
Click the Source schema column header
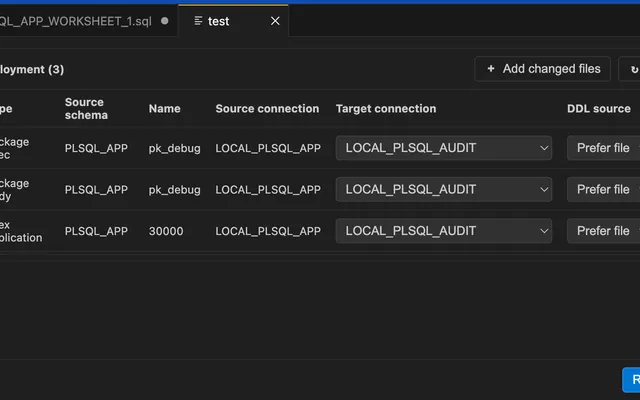click(x=86, y=109)
